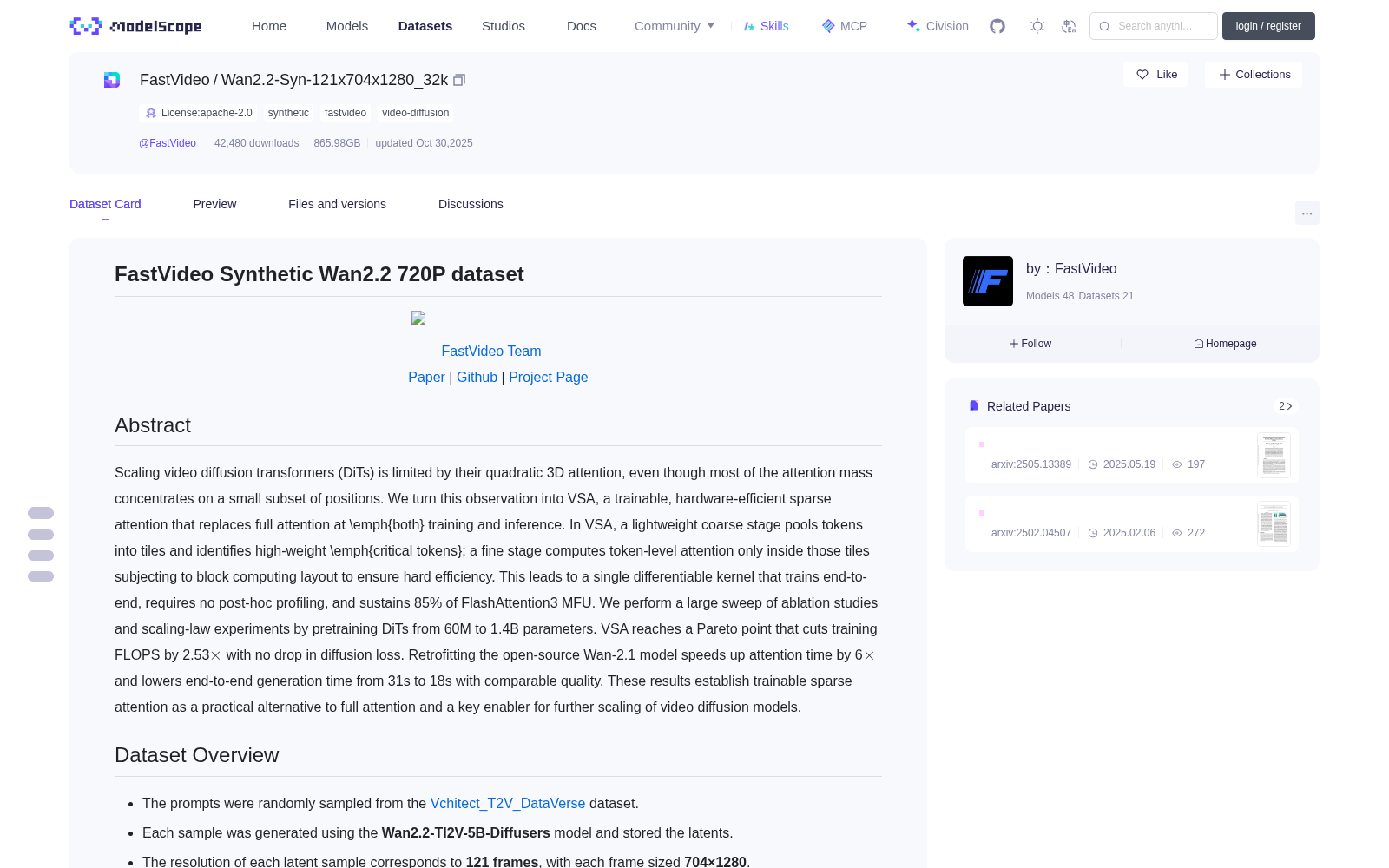Viewport: 1389px width, 868px height.
Task: Click the video-diffusion tag
Action: point(416,113)
